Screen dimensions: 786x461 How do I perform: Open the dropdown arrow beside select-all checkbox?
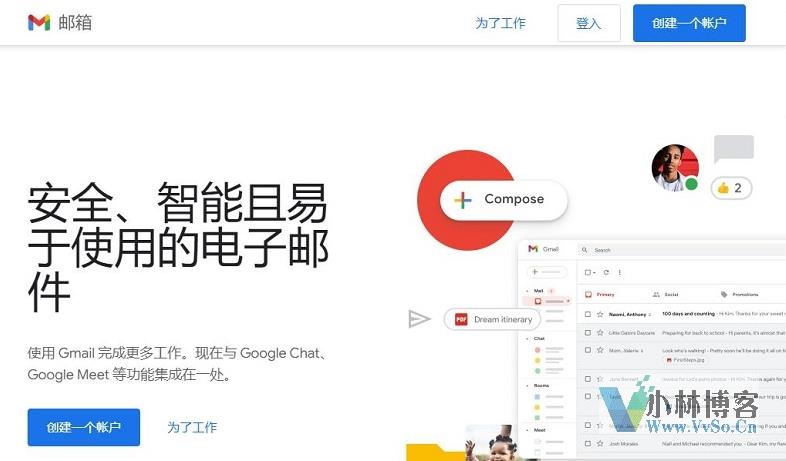[595, 273]
